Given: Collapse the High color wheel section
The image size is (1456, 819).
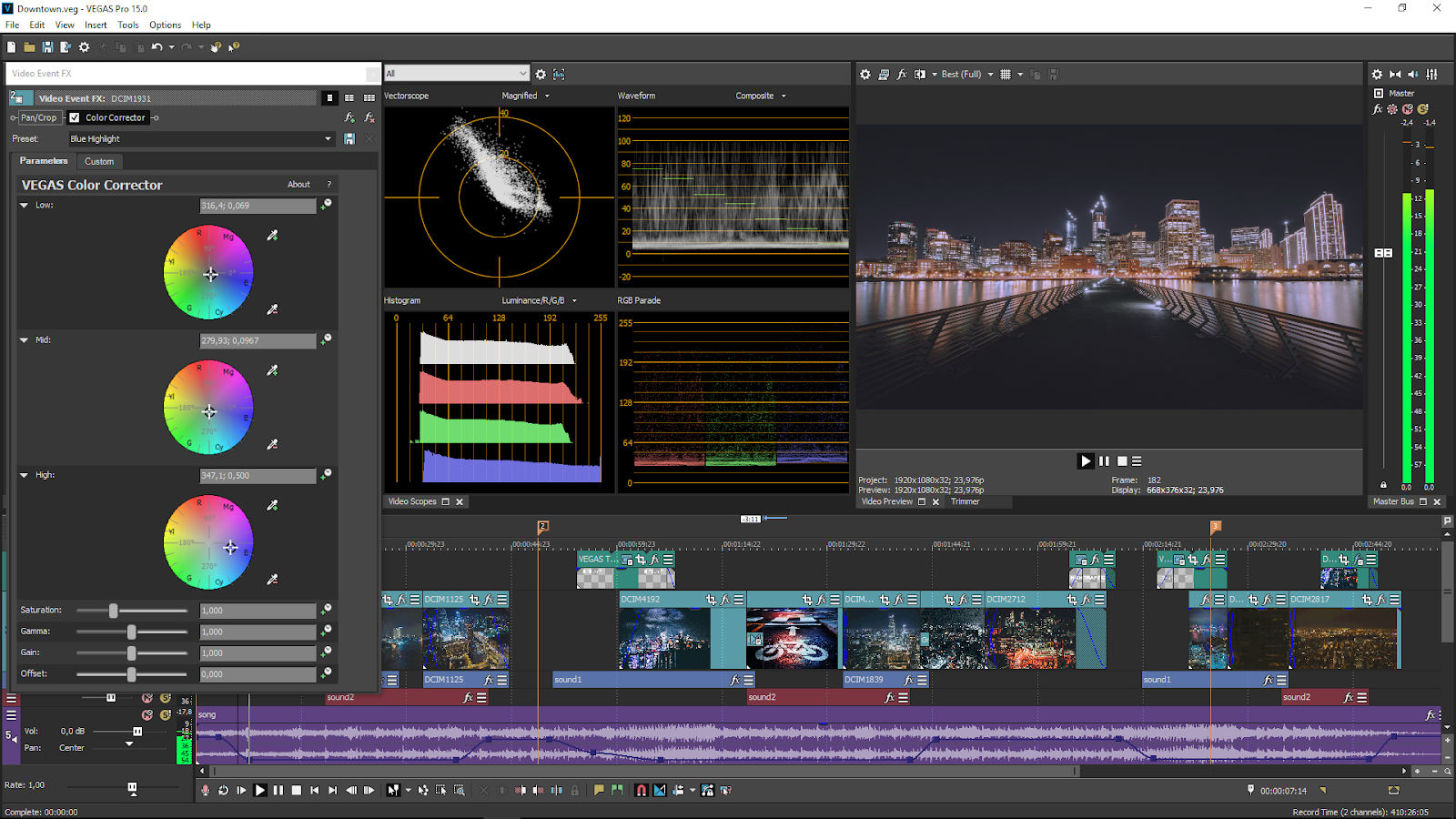Looking at the screenshot, I should pos(24,474).
